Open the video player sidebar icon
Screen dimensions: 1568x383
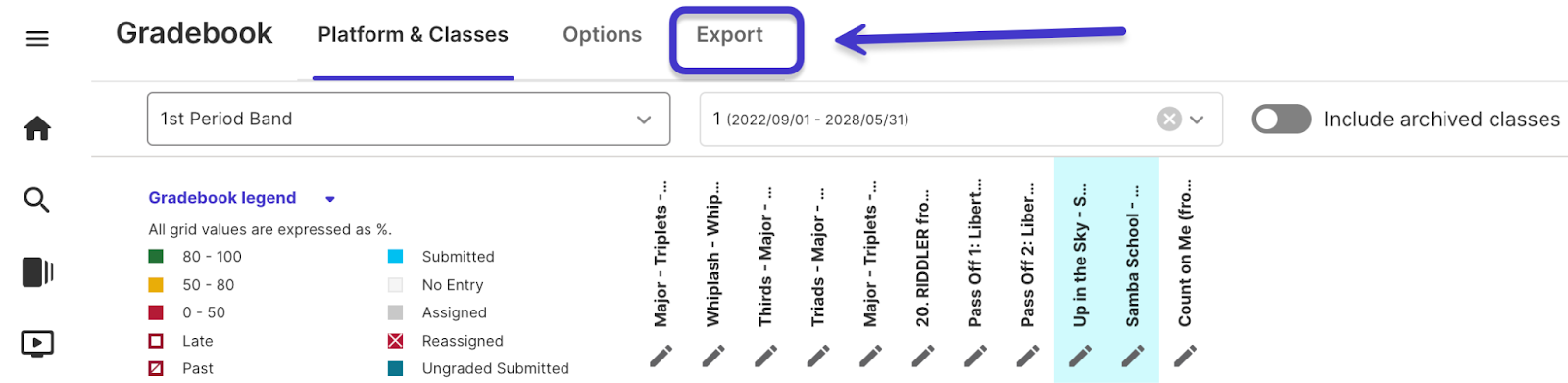[x=37, y=344]
